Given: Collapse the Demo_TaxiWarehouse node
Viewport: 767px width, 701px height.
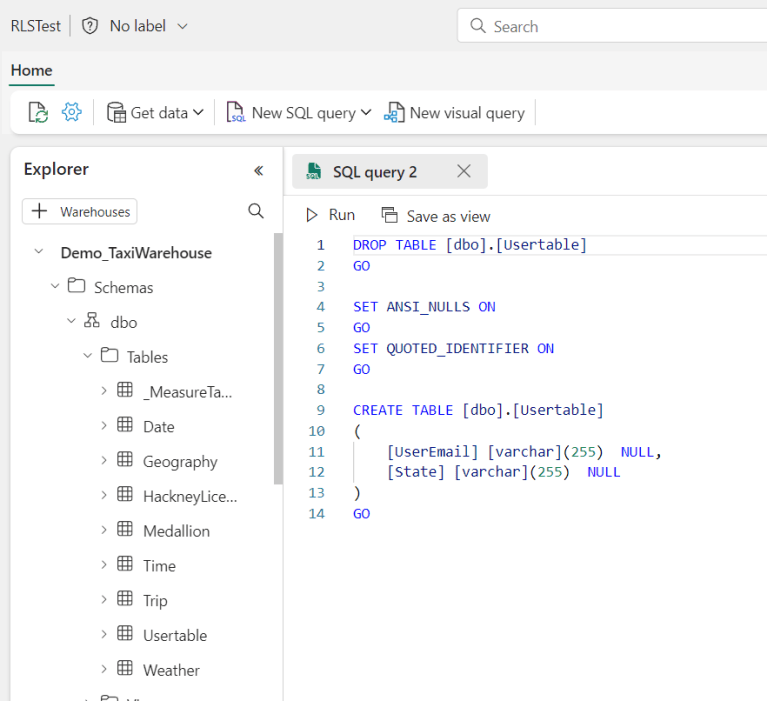Looking at the screenshot, I should coord(39,252).
